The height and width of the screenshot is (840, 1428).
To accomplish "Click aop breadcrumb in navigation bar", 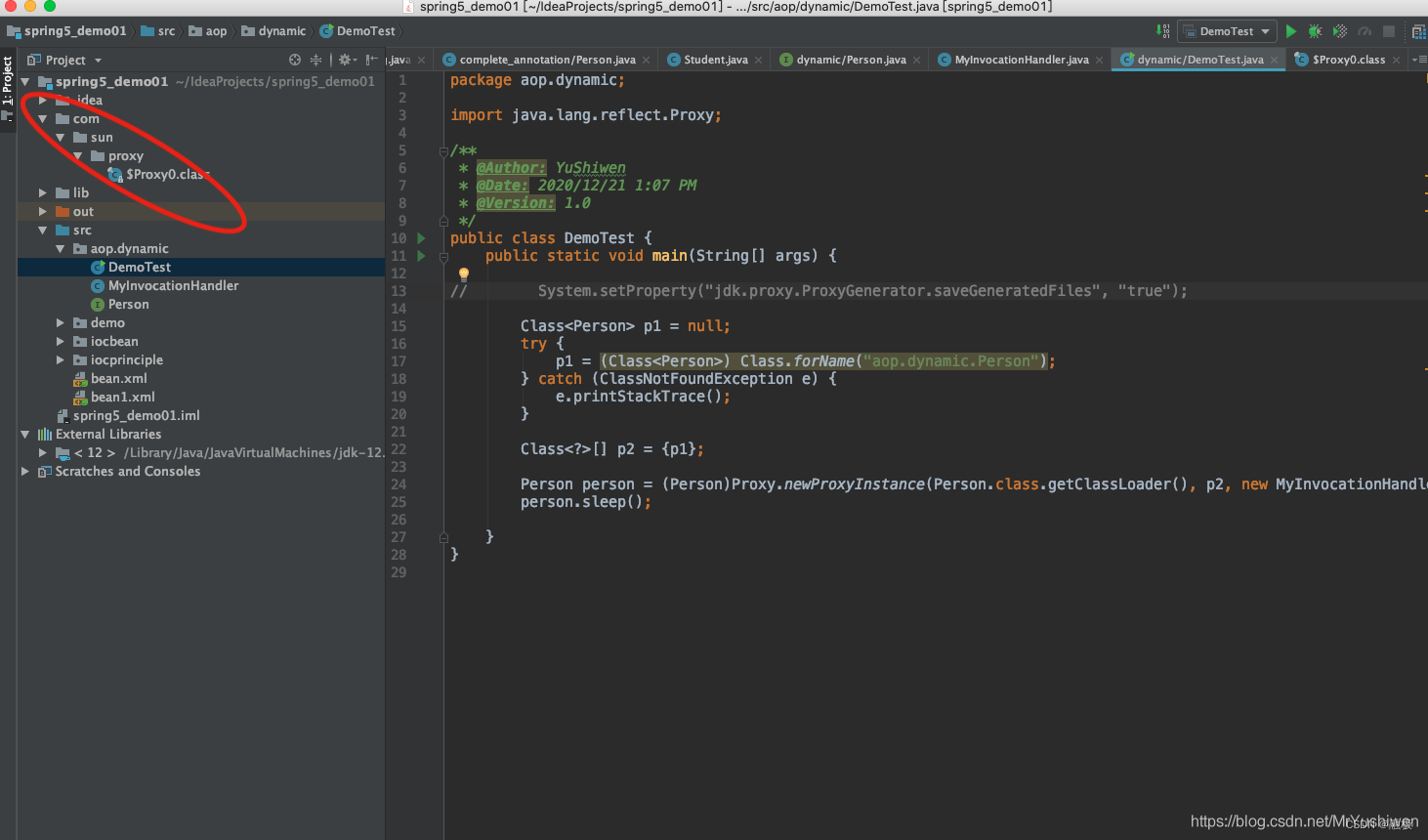I will 208,31.
